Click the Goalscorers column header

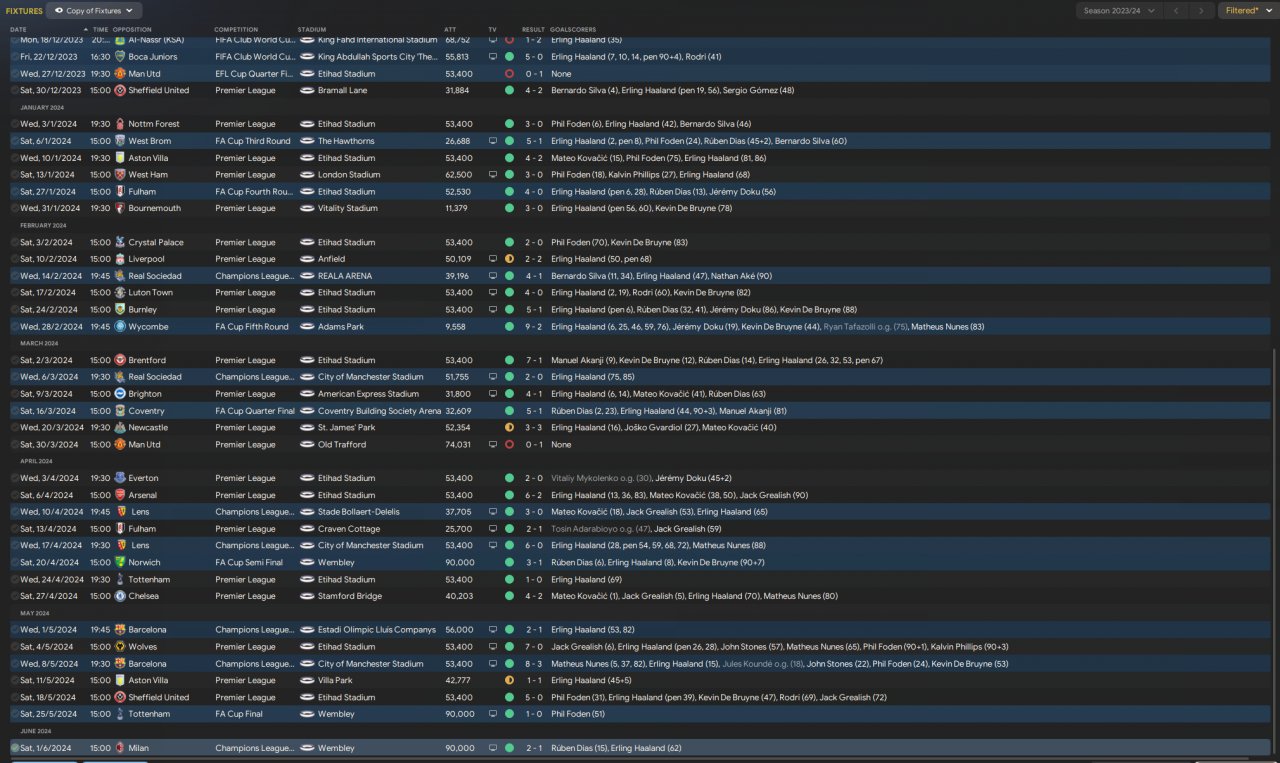coord(572,30)
